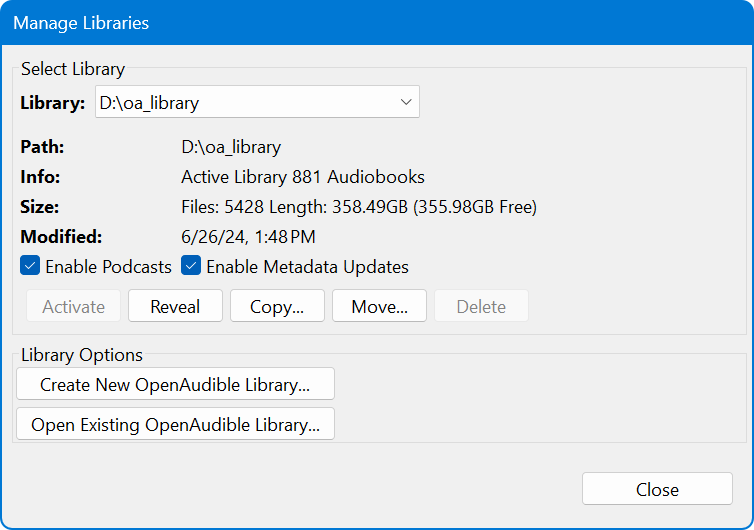
Task: Click the 'Select Library' group heading
Action: coord(73,69)
